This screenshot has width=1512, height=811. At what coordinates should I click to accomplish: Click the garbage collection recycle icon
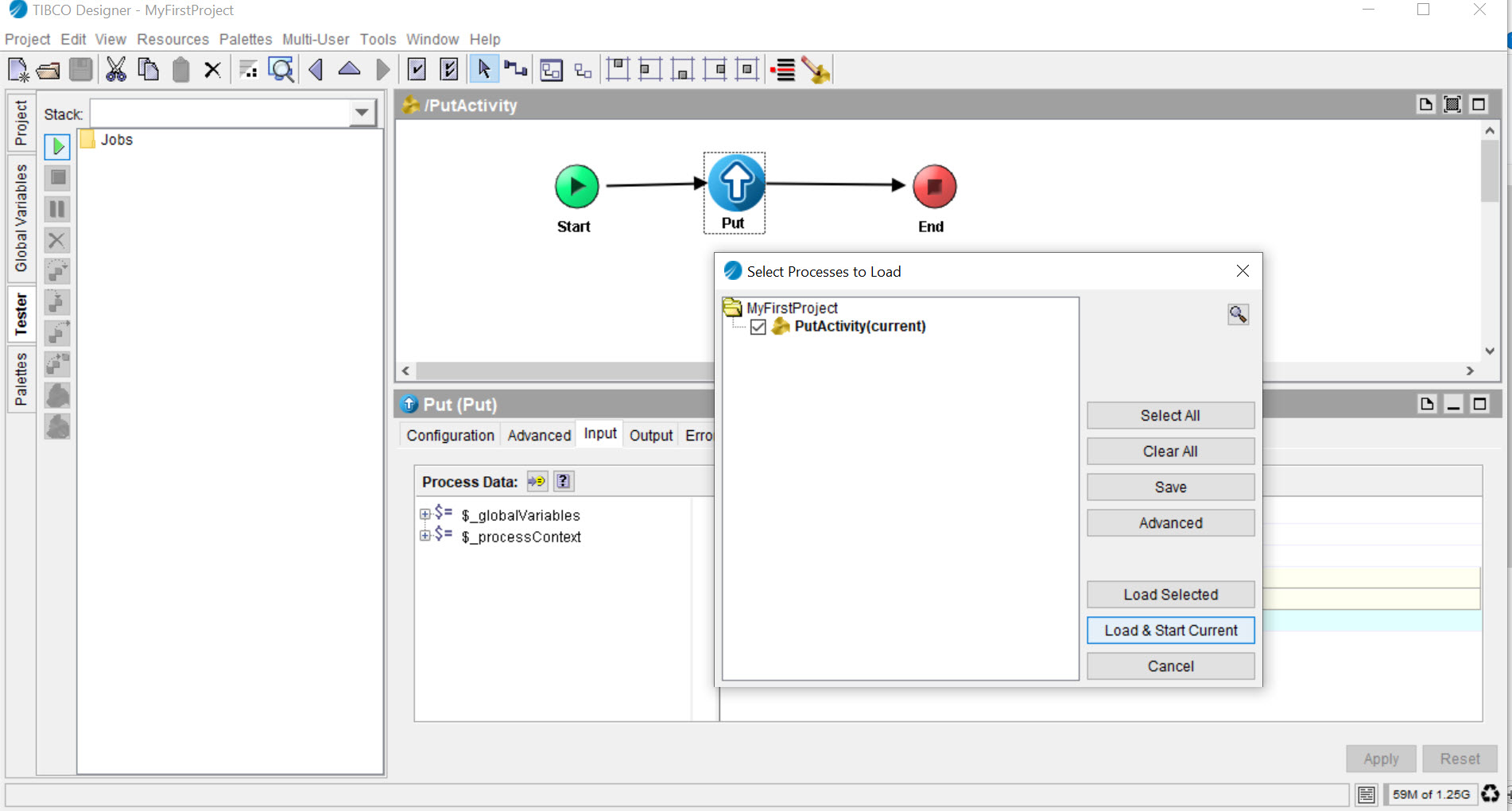(x=1490, y=794)
